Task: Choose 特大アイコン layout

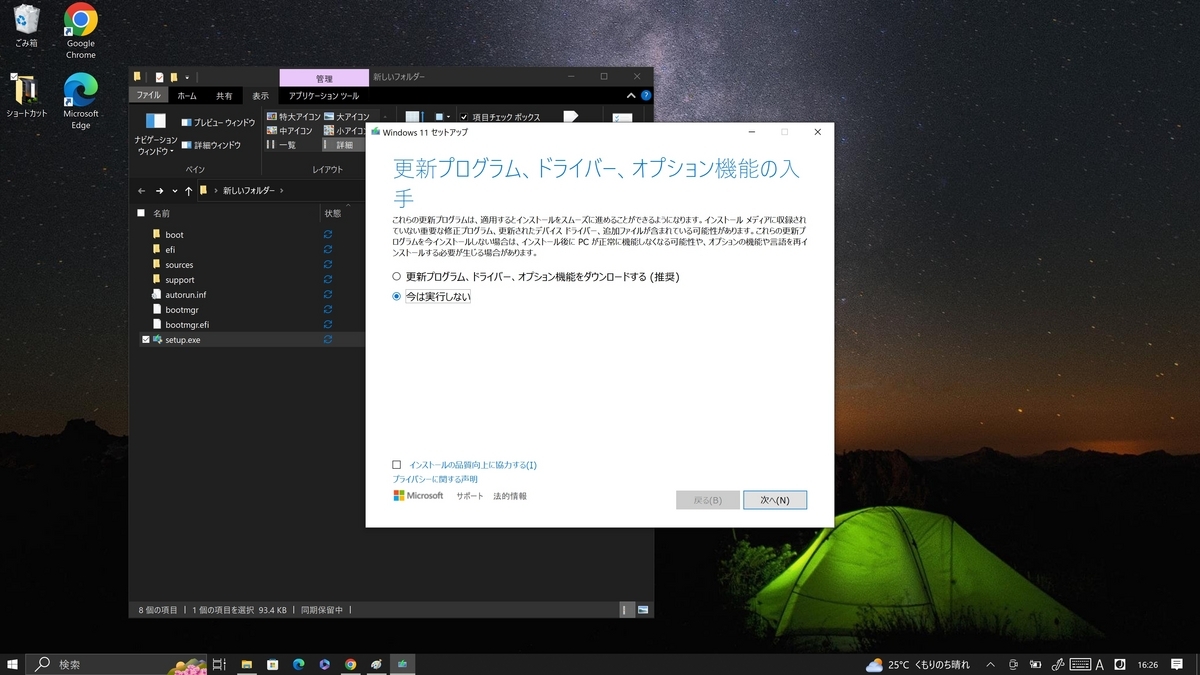Action: click(293, 117)
